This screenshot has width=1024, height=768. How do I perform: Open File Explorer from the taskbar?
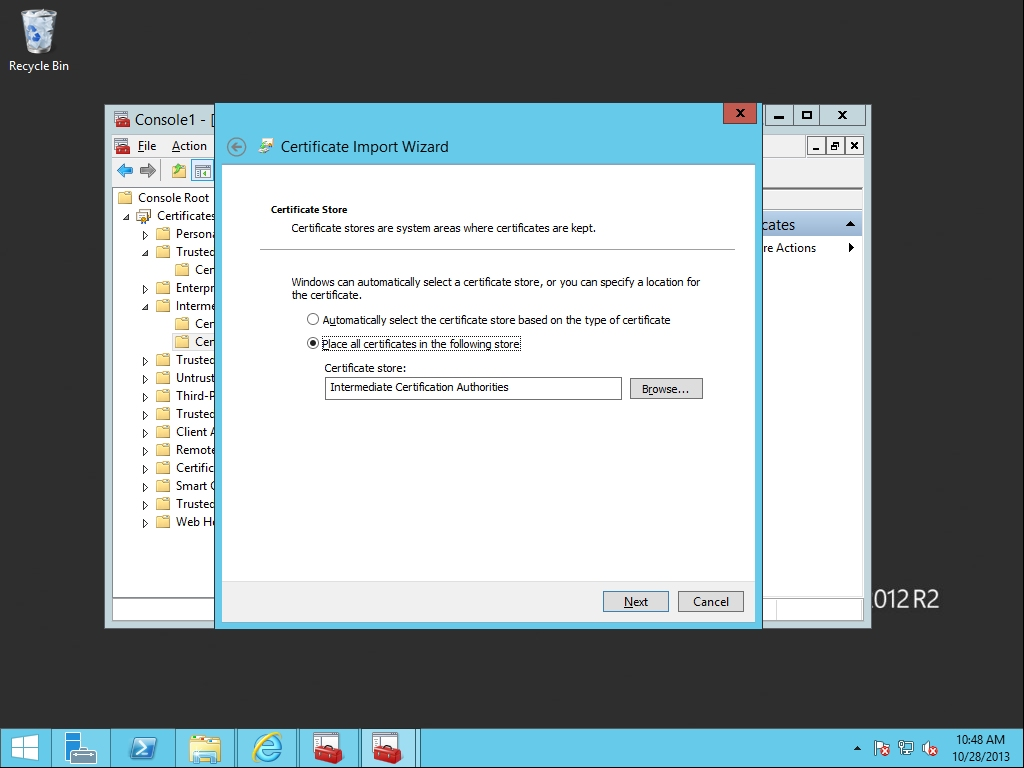click(205, 748)
